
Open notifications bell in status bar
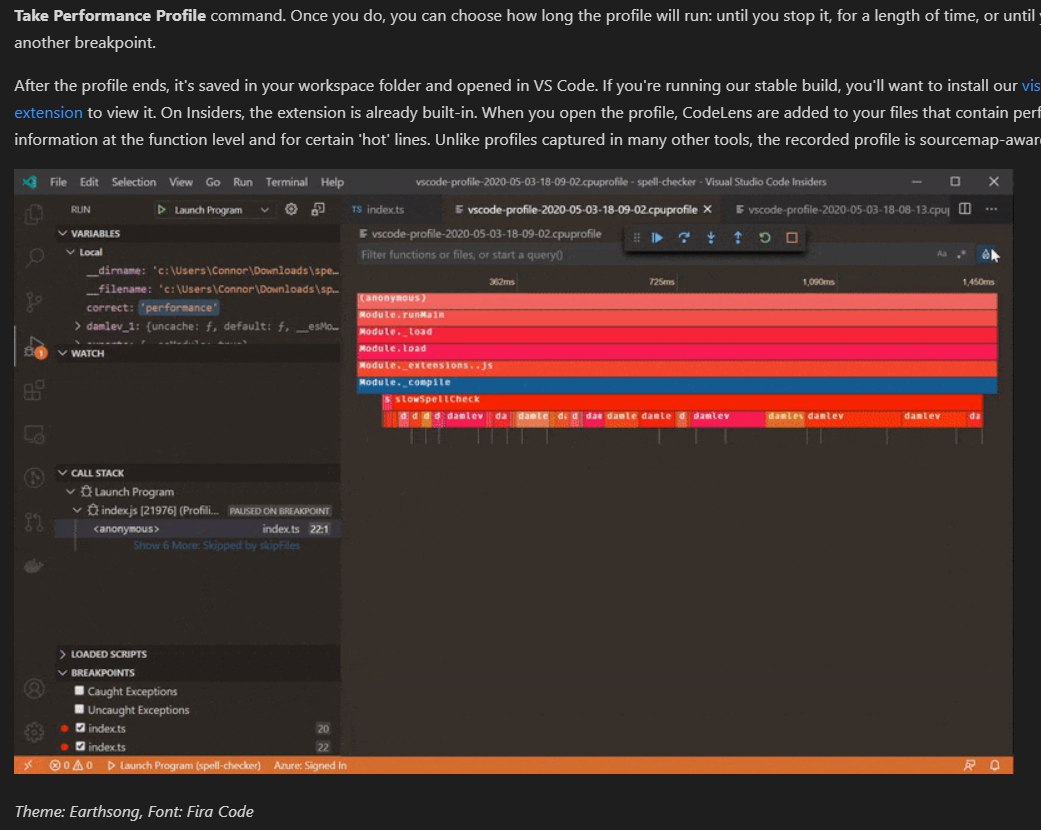point(995,765)
